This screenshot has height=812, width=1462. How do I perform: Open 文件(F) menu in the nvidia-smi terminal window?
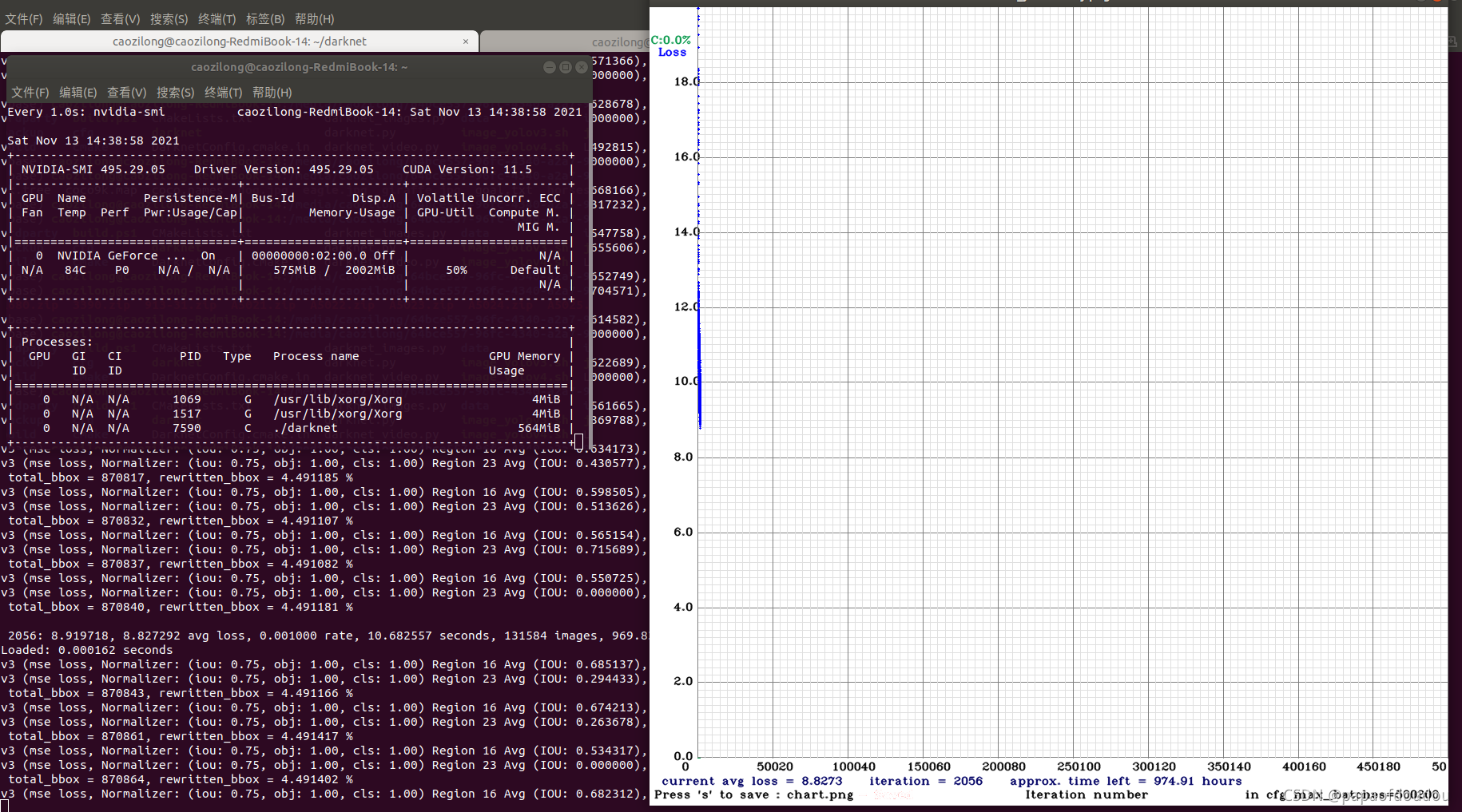(x=30, y=93)
